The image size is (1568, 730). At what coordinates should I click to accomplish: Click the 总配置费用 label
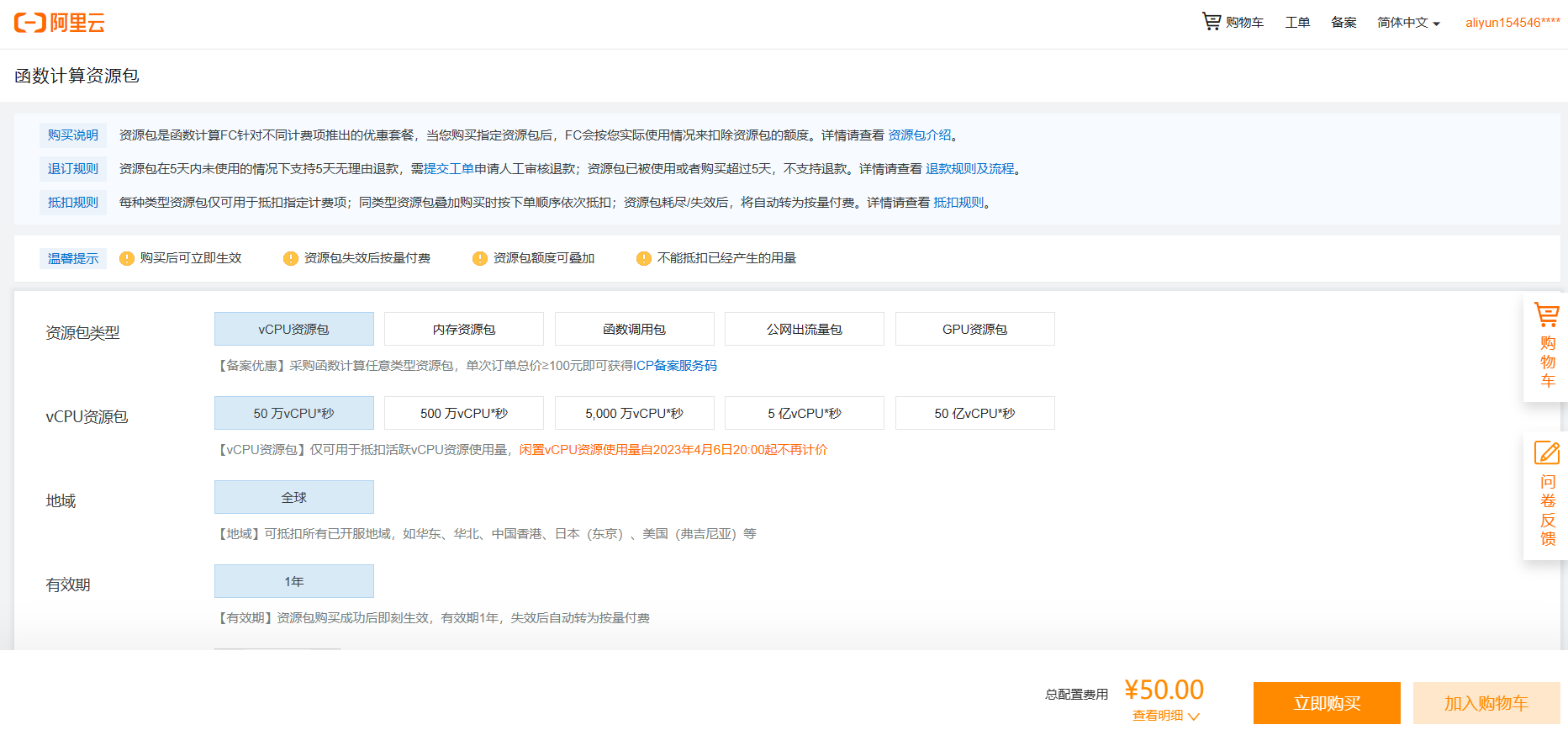1076,695
